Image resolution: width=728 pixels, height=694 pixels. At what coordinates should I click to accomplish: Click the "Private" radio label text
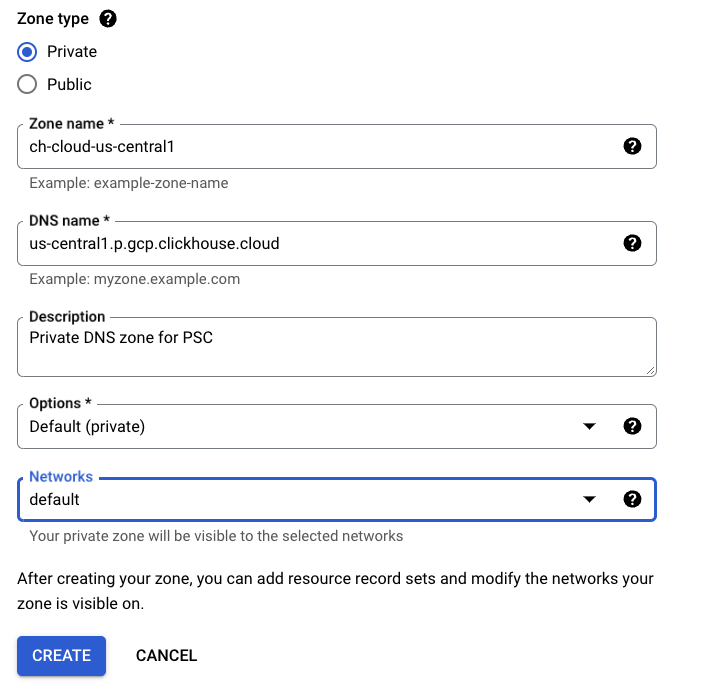click(72, 52)
